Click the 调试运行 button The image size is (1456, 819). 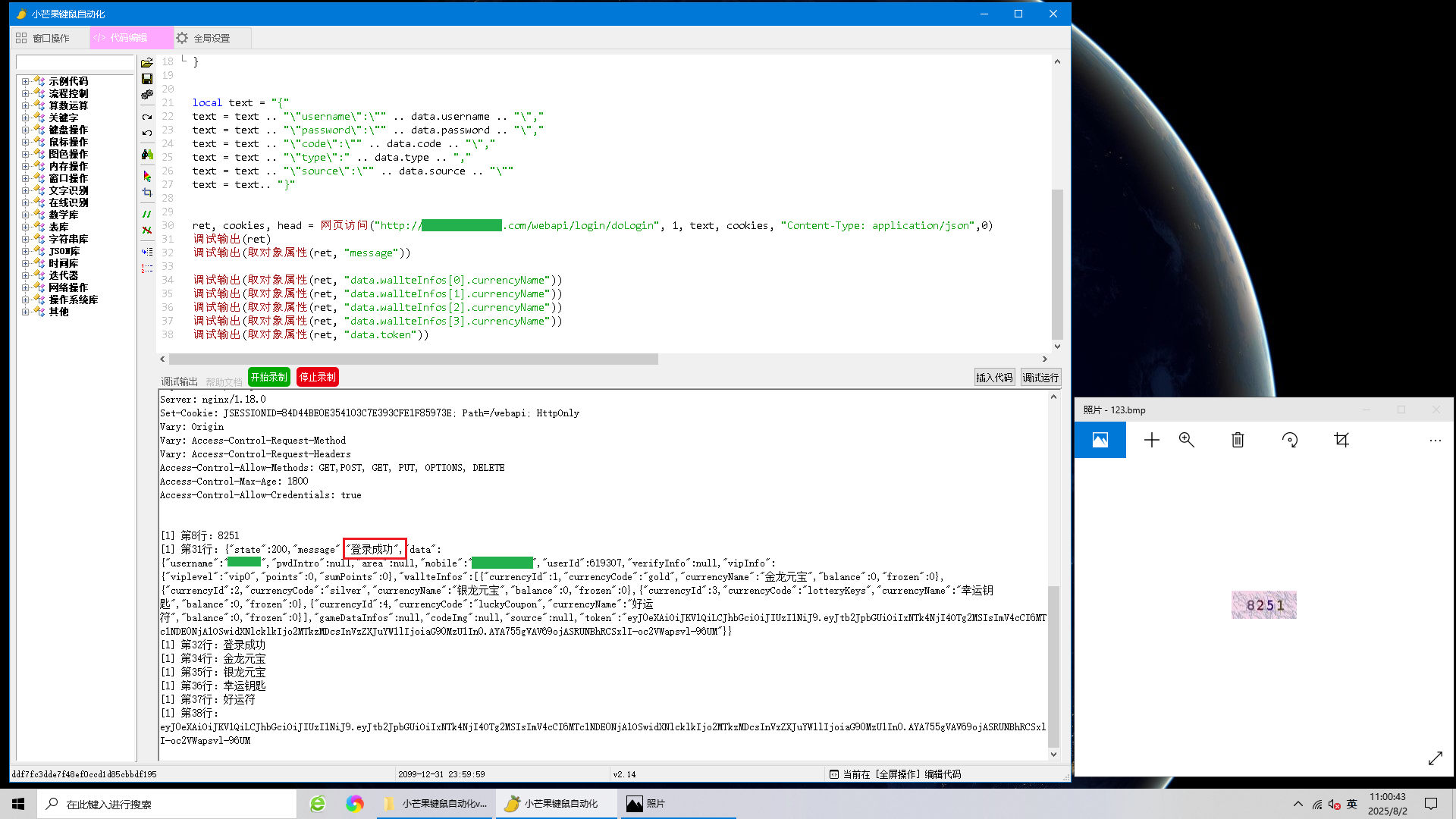[x=1040, y=378]
